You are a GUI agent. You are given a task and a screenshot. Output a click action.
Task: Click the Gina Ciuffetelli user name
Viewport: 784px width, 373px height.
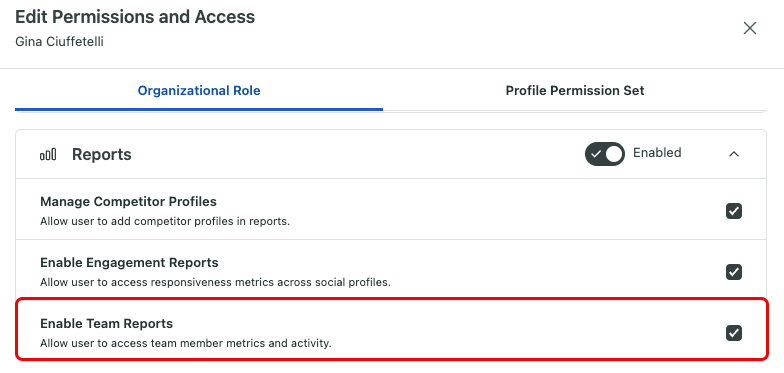[60, 42]
